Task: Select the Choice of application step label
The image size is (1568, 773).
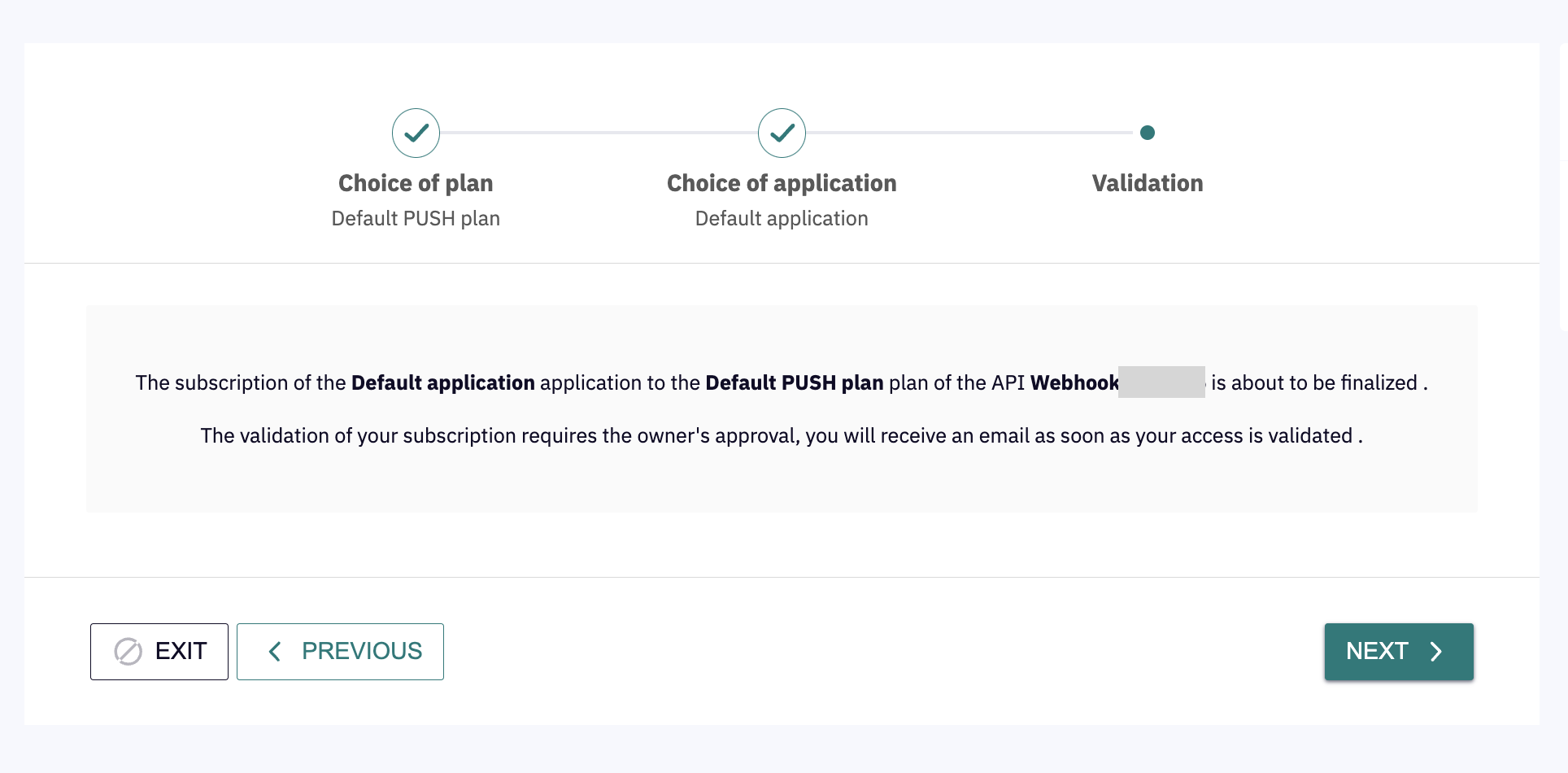Action: pyautogui.click(x=782, y=183)
